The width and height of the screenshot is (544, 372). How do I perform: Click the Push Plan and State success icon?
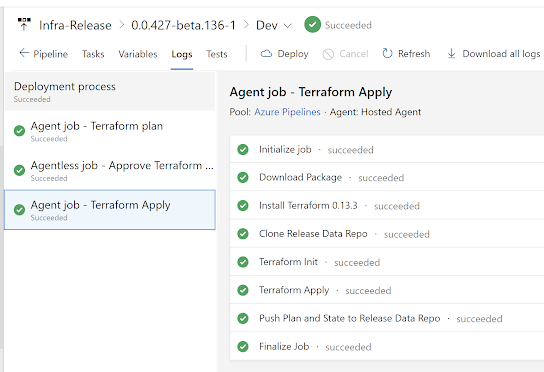[243, 318]
